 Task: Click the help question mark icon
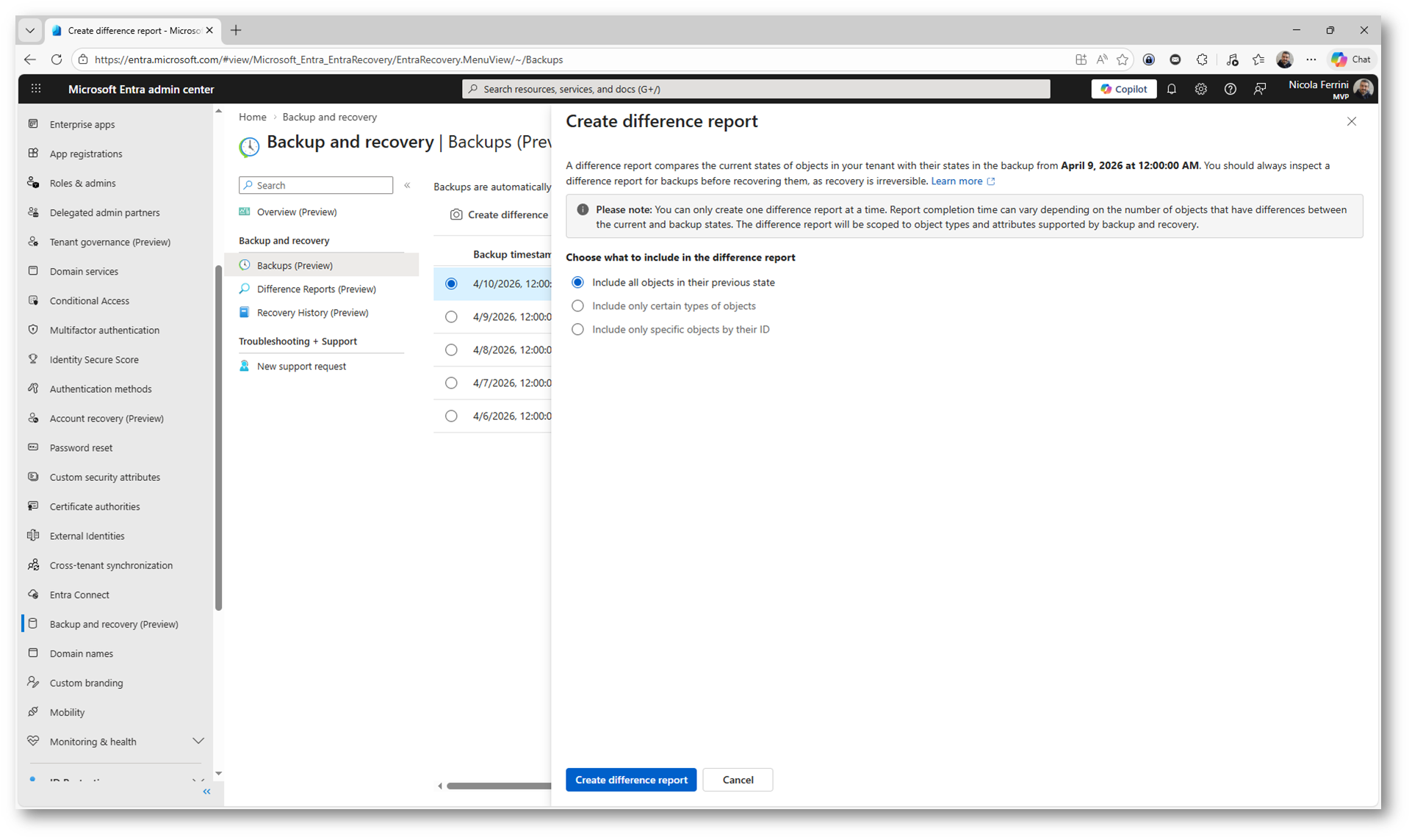click(1230, 89)
